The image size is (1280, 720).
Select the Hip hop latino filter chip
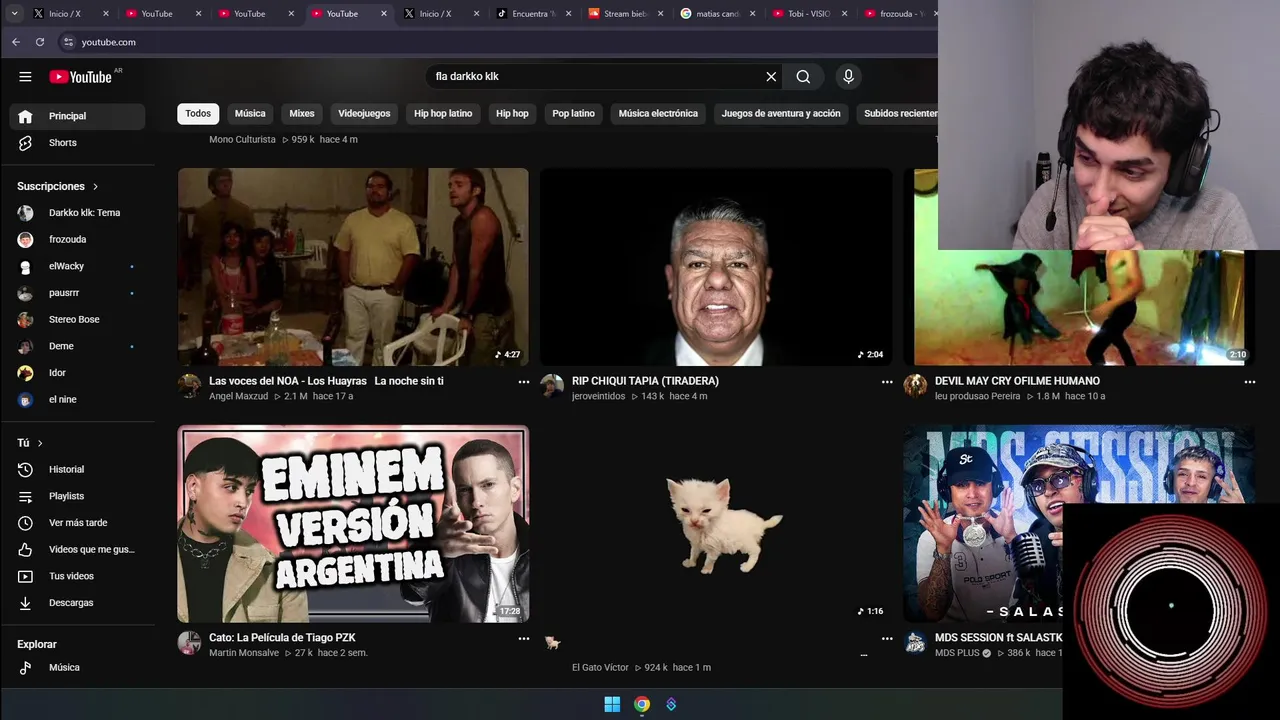coord(443,113)
